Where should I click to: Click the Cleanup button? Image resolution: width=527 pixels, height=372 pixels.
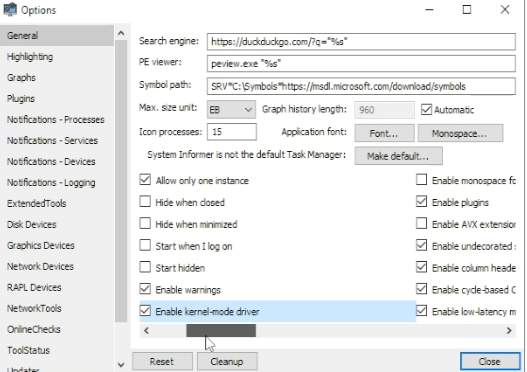(227, 362)
